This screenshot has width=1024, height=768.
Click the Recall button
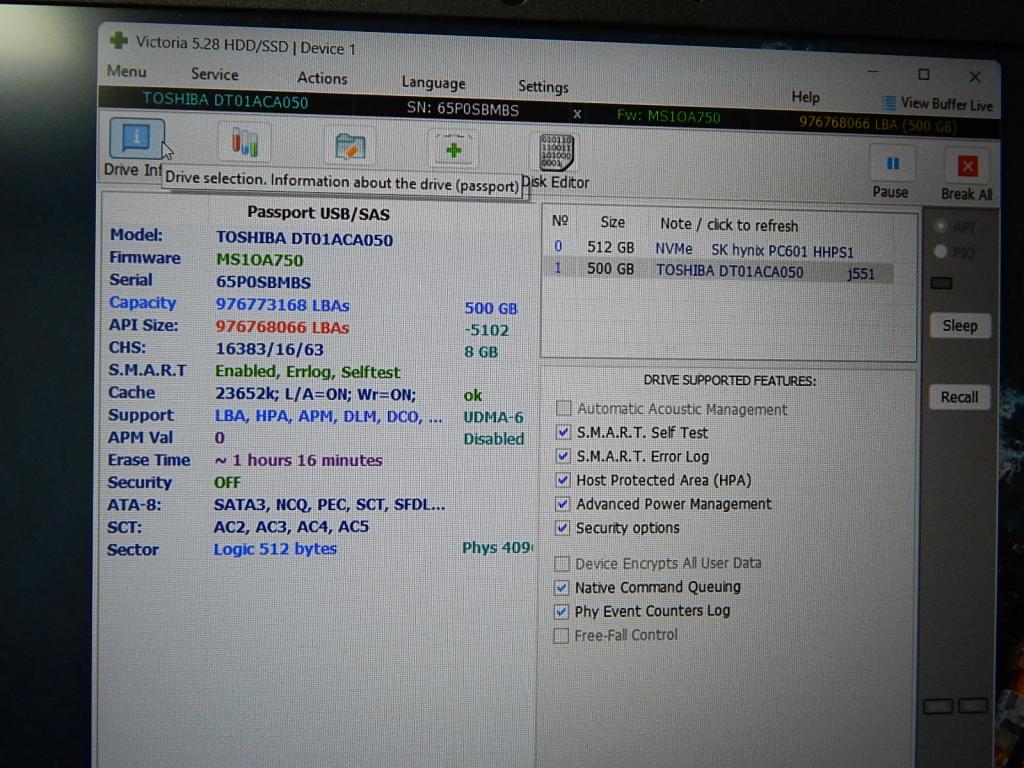959,397
